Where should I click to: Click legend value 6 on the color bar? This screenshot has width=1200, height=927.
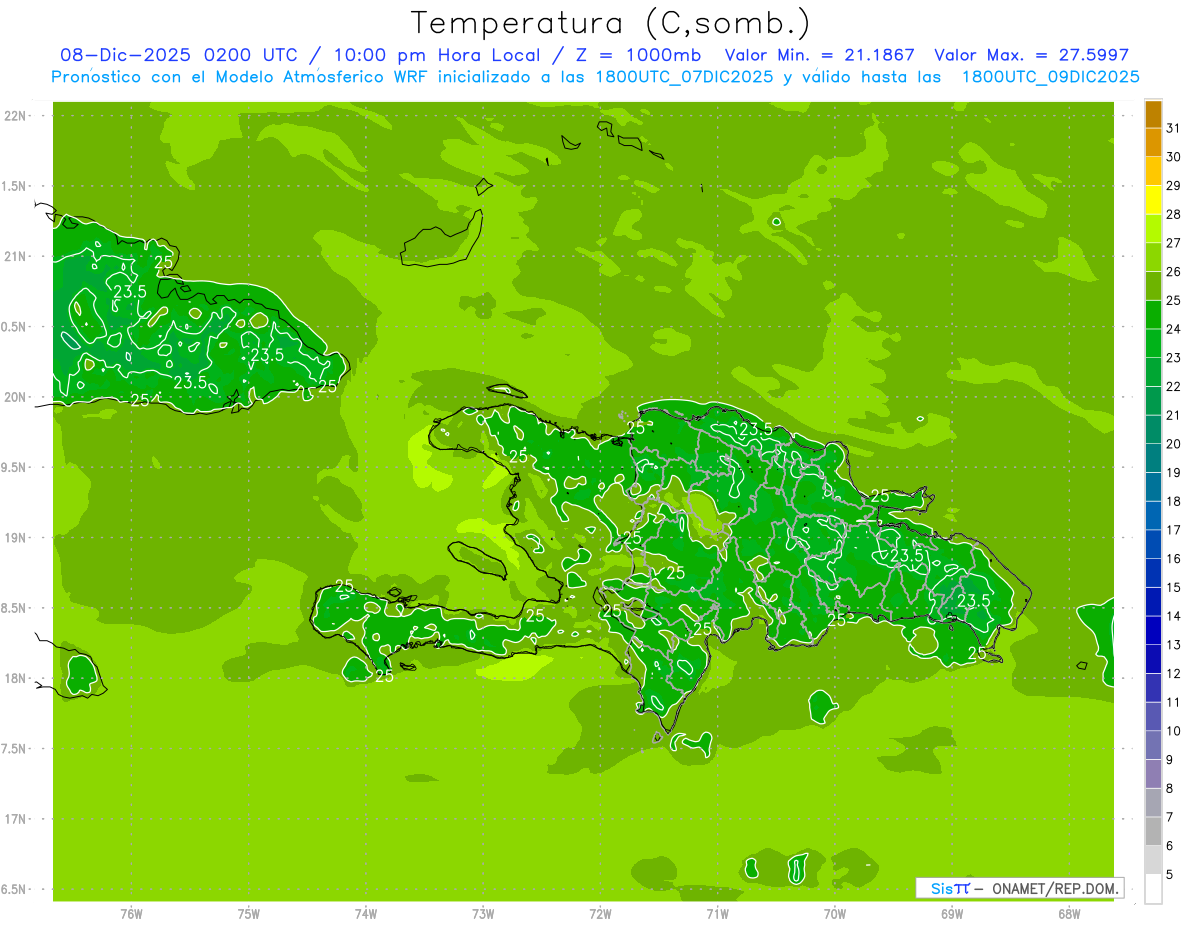(x=1170, y=846)
